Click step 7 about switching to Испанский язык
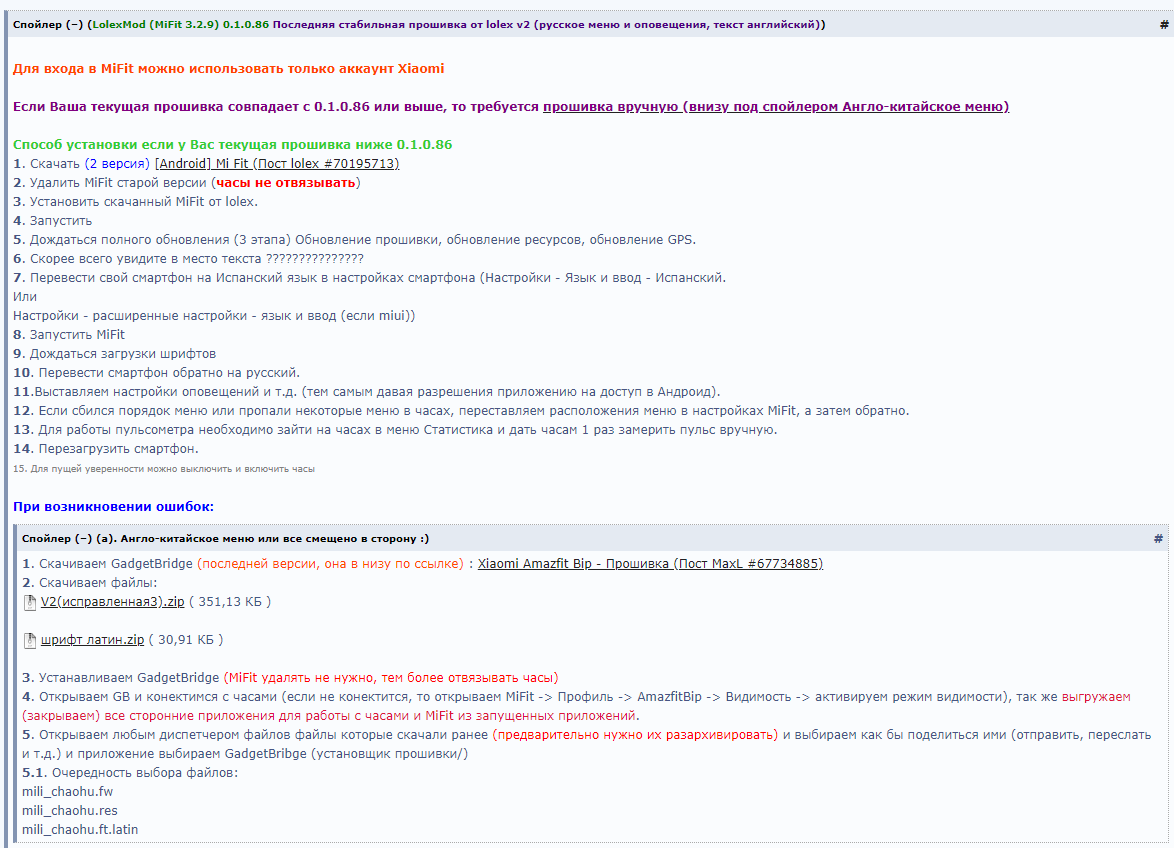 (369, 278)
